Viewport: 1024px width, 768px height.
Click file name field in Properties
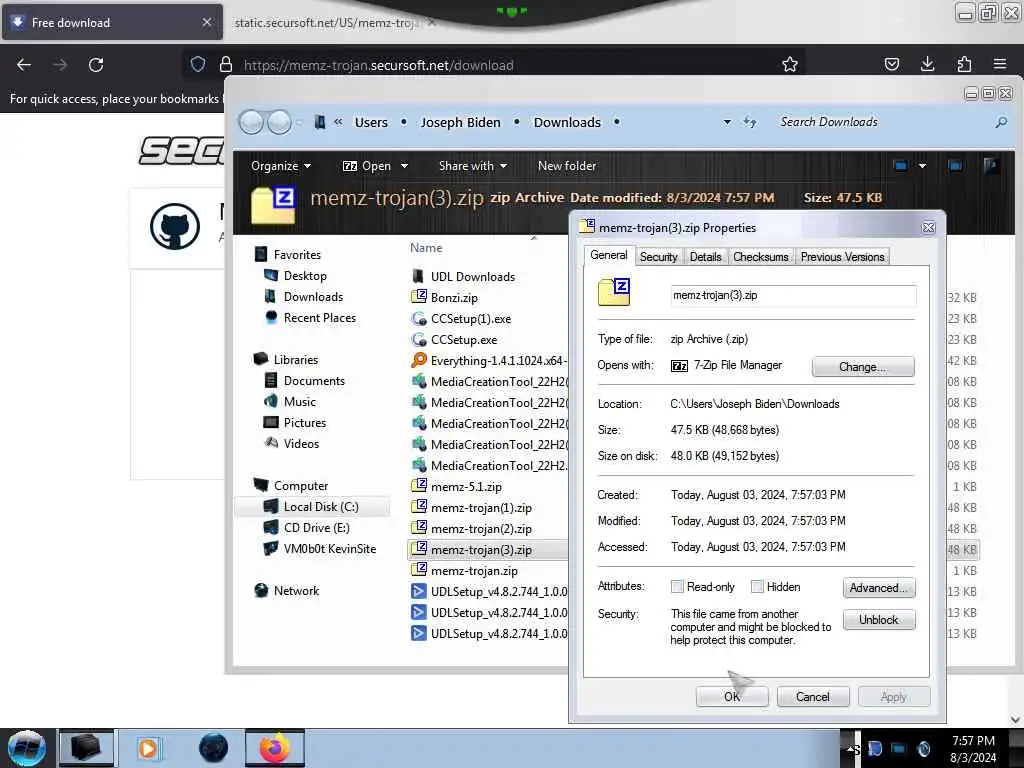[793, 295]
